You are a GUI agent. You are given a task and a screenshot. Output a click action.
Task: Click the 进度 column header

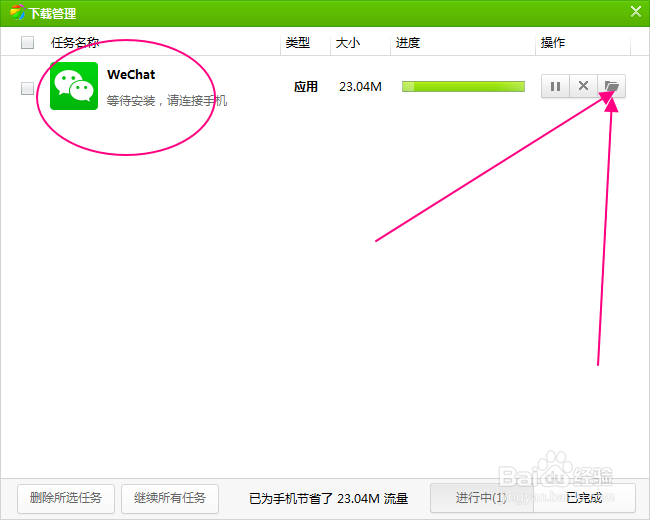(x=408, y=42)
